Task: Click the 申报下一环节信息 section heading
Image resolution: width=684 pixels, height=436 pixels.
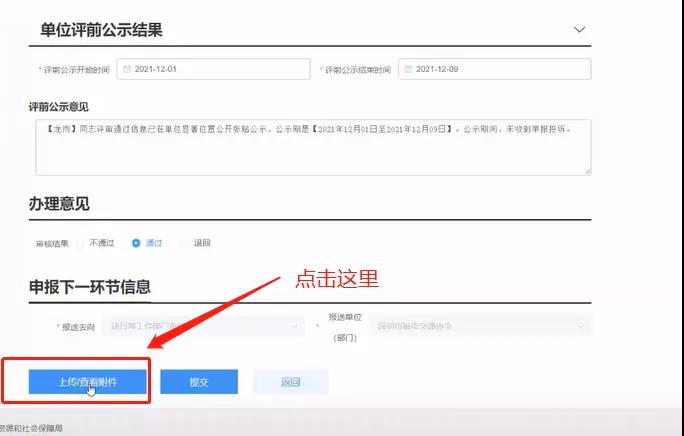Action: click(90, 287)
